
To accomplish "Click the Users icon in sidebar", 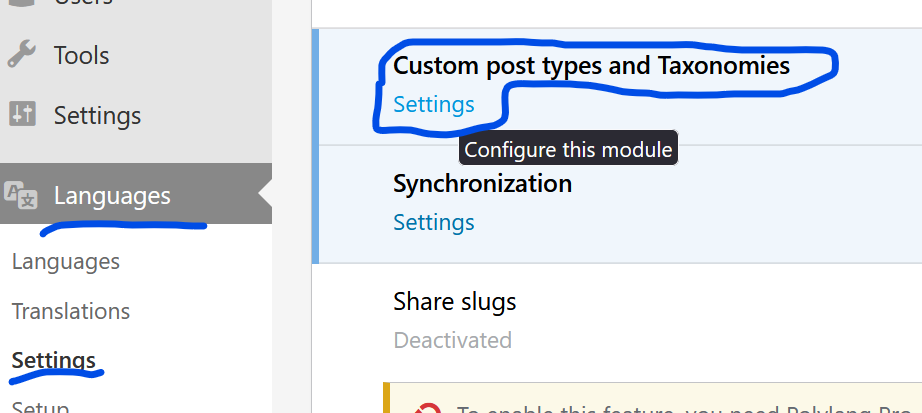I will click(22, 3).
